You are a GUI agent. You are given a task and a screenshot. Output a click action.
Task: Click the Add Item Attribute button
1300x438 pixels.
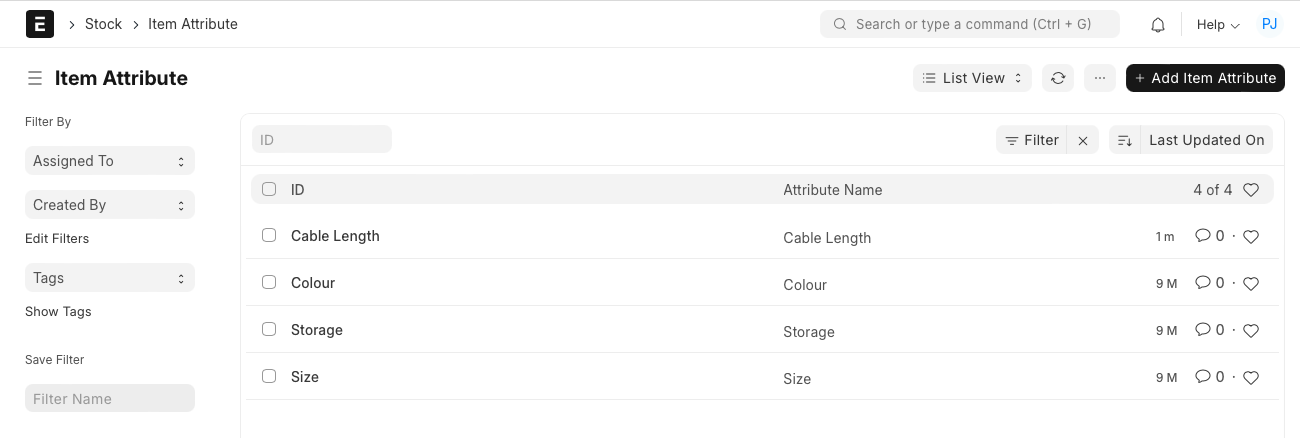(x=1205, y=78)
